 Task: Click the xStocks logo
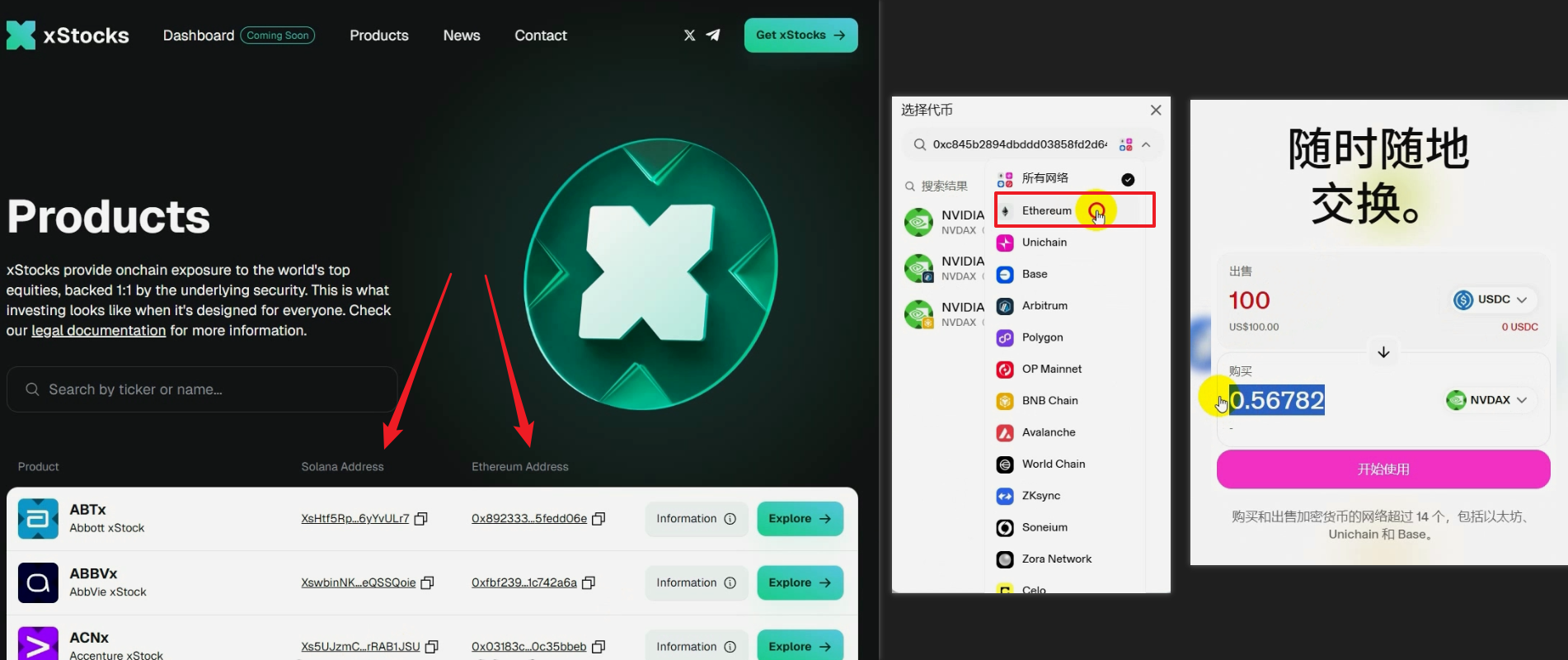coord(68,35)
